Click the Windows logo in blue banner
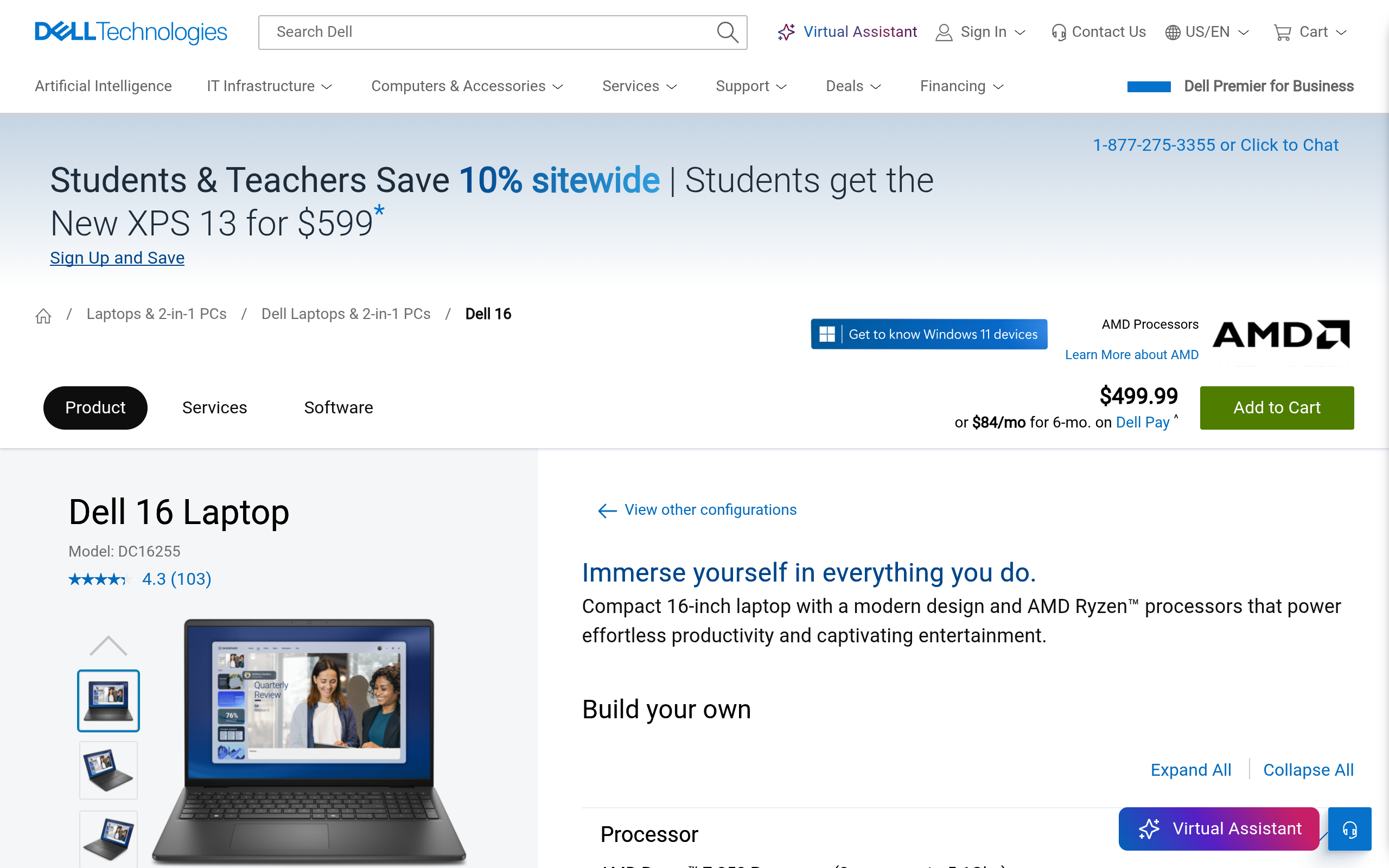The width and height of the screenshot is (1389, 868). [x=826, y=334]
